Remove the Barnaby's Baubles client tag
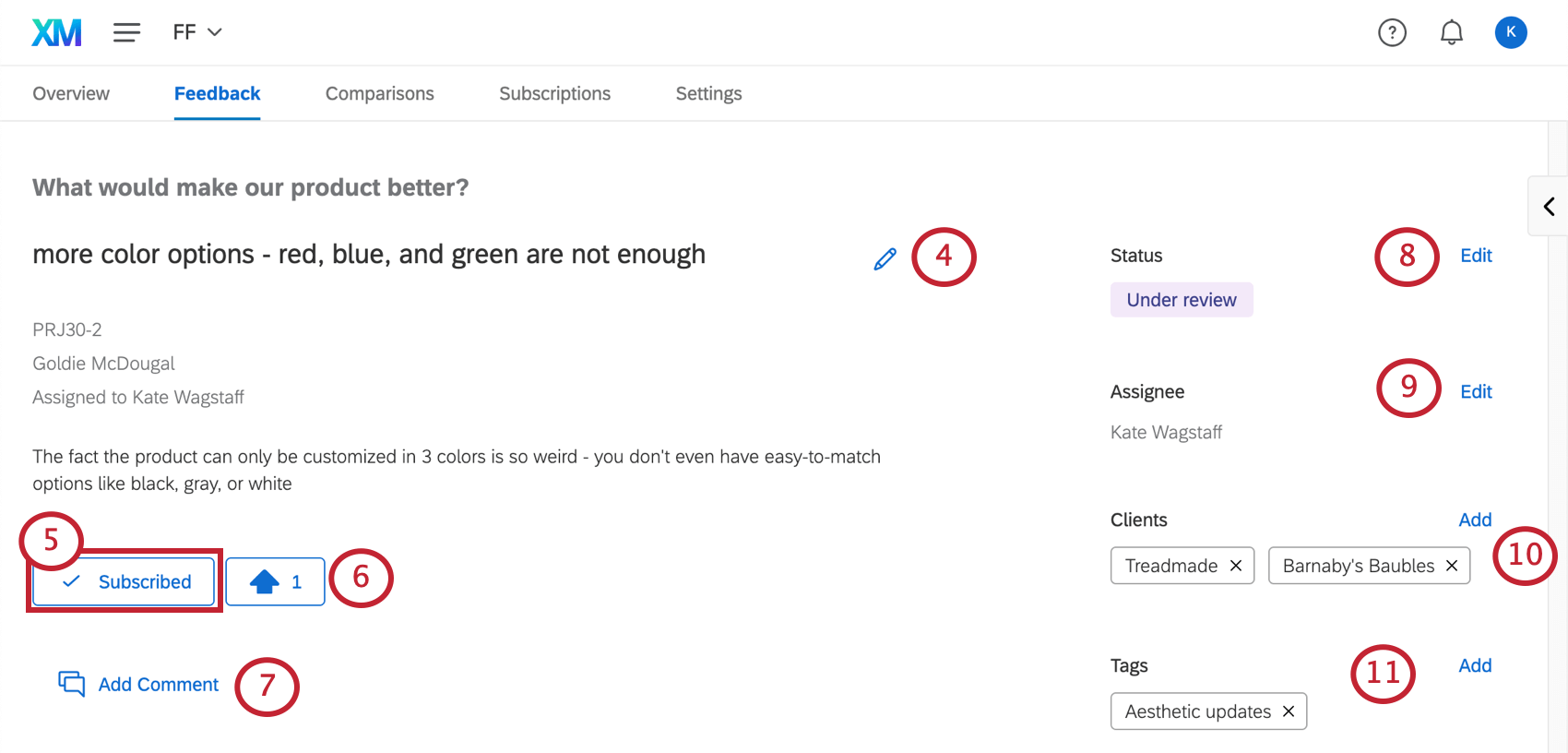Viewport: 1568px width, 753px height. pos(1452,566)
